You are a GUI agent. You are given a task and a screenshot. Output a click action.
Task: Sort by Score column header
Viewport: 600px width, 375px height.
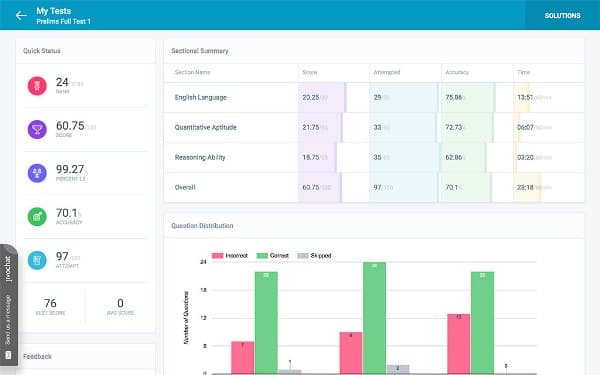[x=310, y=72]
